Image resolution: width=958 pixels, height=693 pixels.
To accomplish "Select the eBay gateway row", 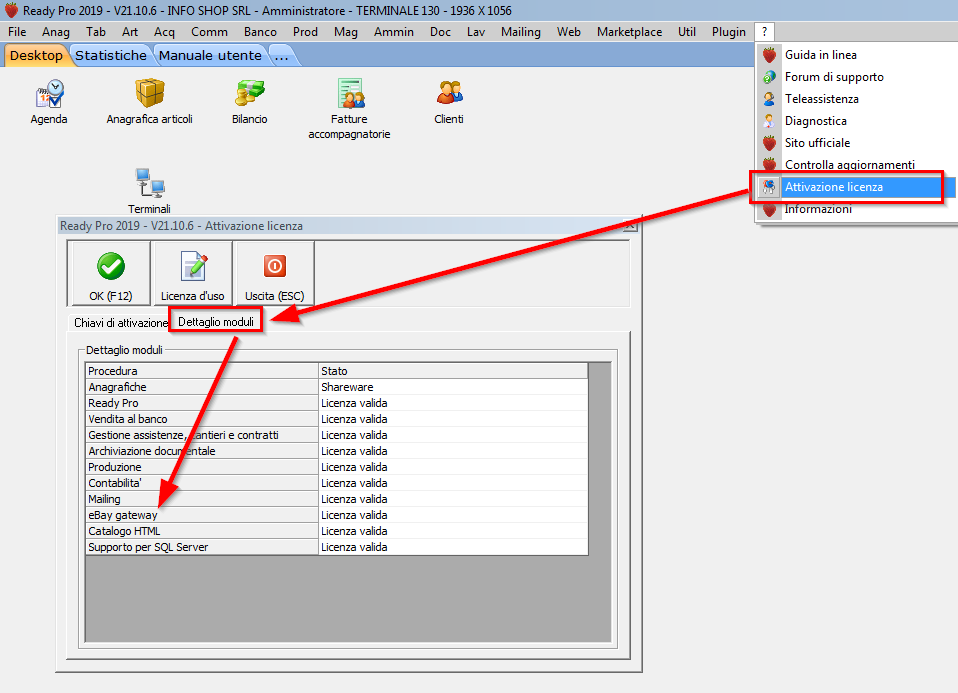I will 337,515.
